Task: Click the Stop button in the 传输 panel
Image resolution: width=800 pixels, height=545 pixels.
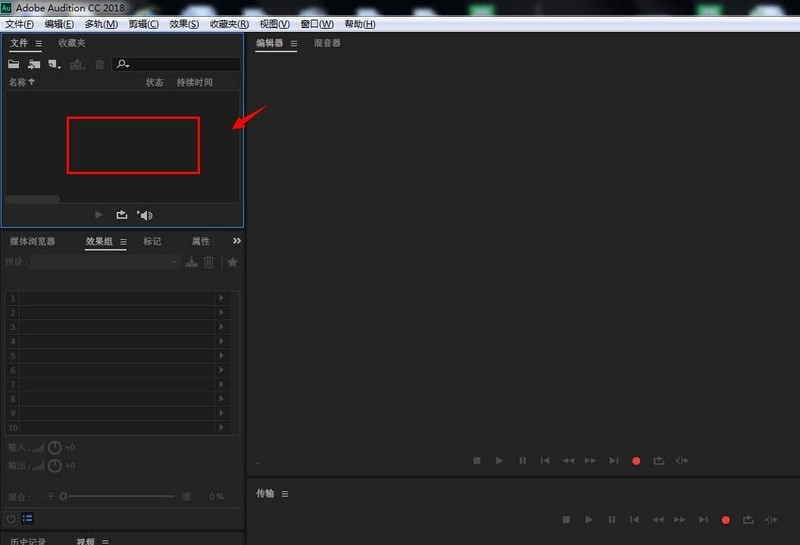Action: (566, 520)
